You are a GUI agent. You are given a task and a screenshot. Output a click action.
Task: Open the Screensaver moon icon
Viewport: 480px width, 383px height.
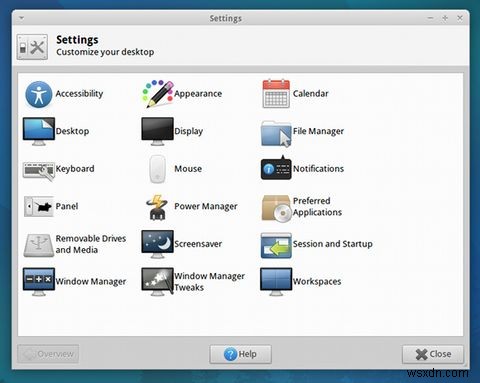click(157, 244)
